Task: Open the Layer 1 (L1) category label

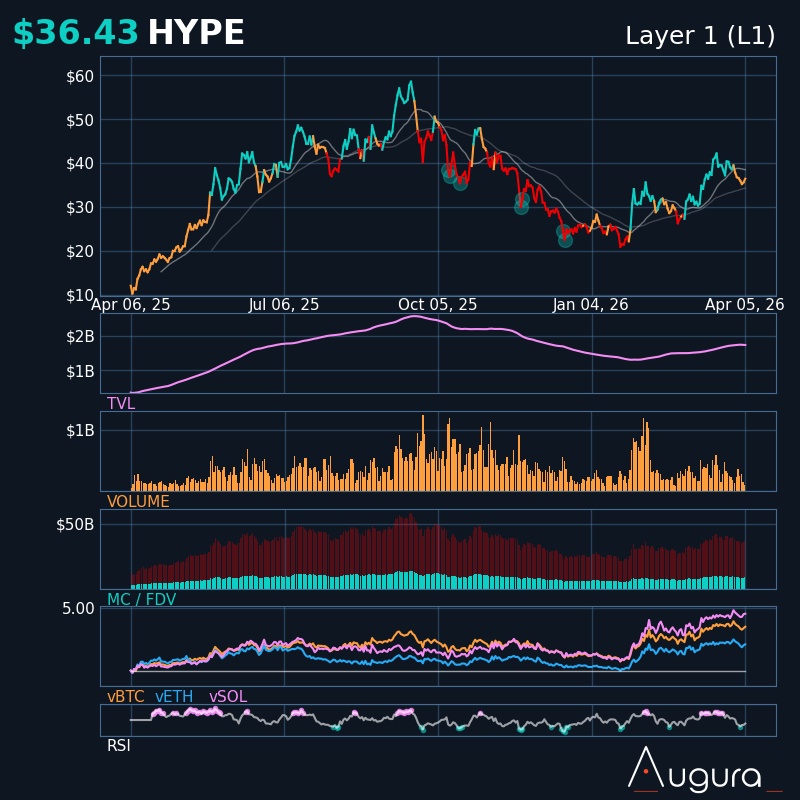Action: (700, 36)
